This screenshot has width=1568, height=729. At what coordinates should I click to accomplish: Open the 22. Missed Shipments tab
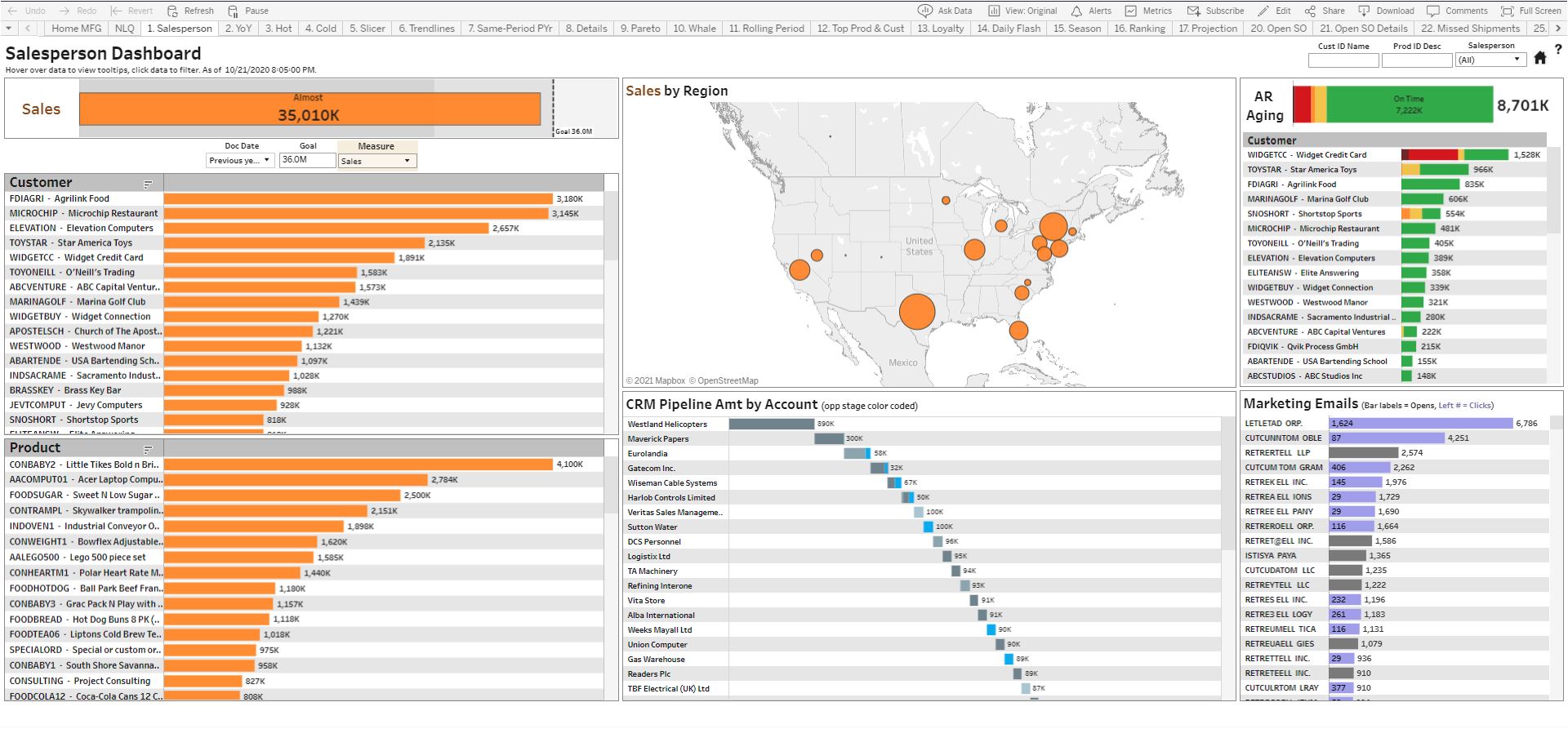coord(1472,28)
